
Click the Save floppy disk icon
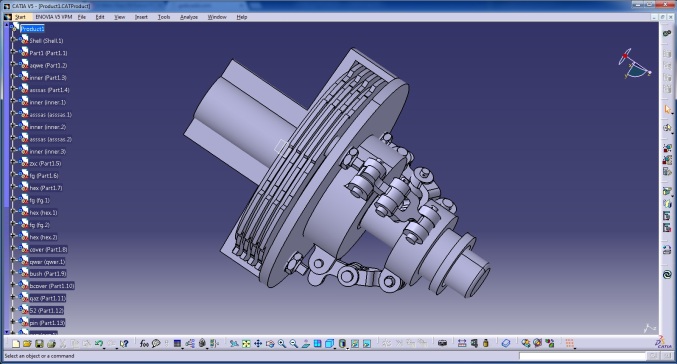coord(39,344)
